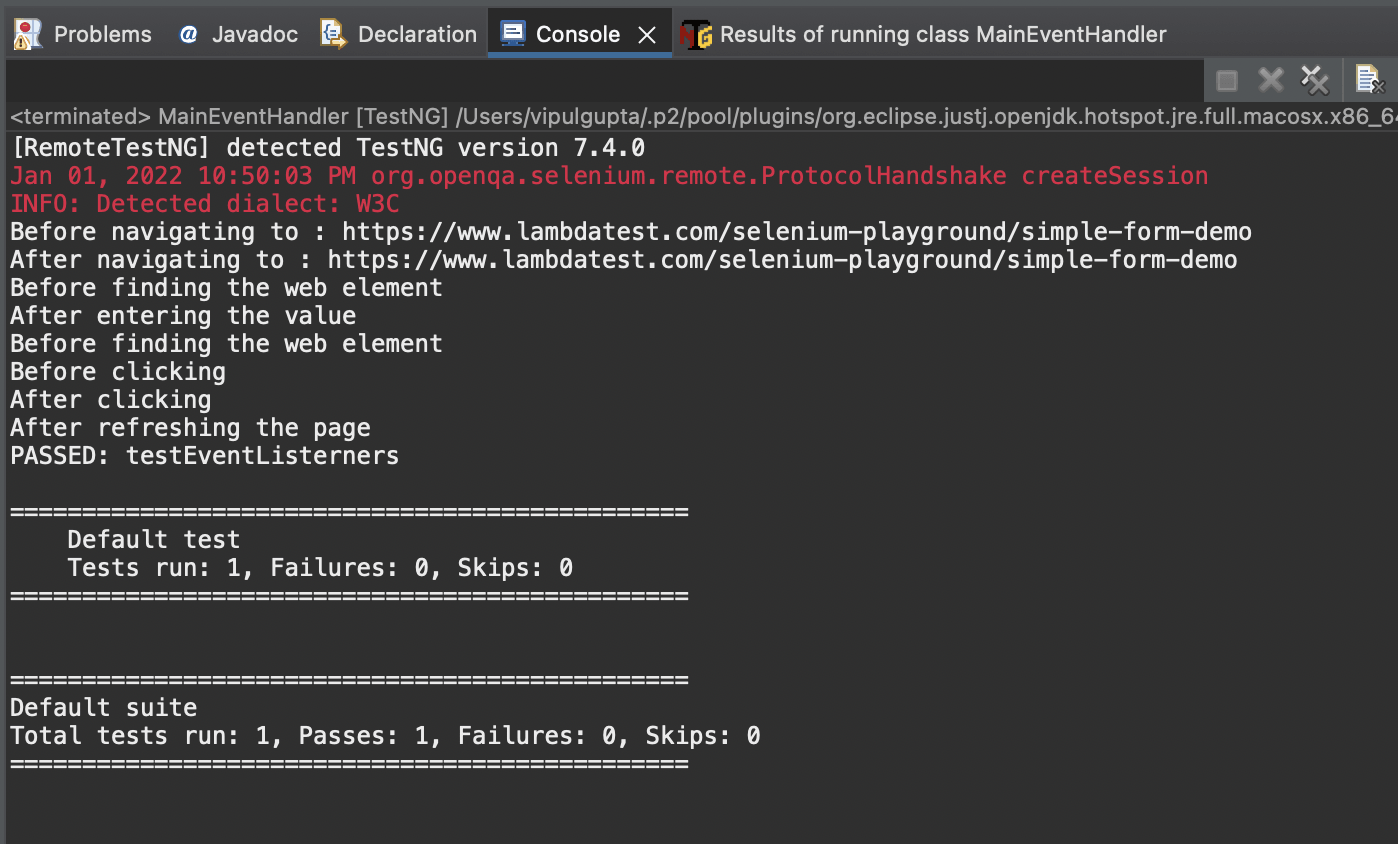Click the Console tab monitor icon

(x=512, y=34)
